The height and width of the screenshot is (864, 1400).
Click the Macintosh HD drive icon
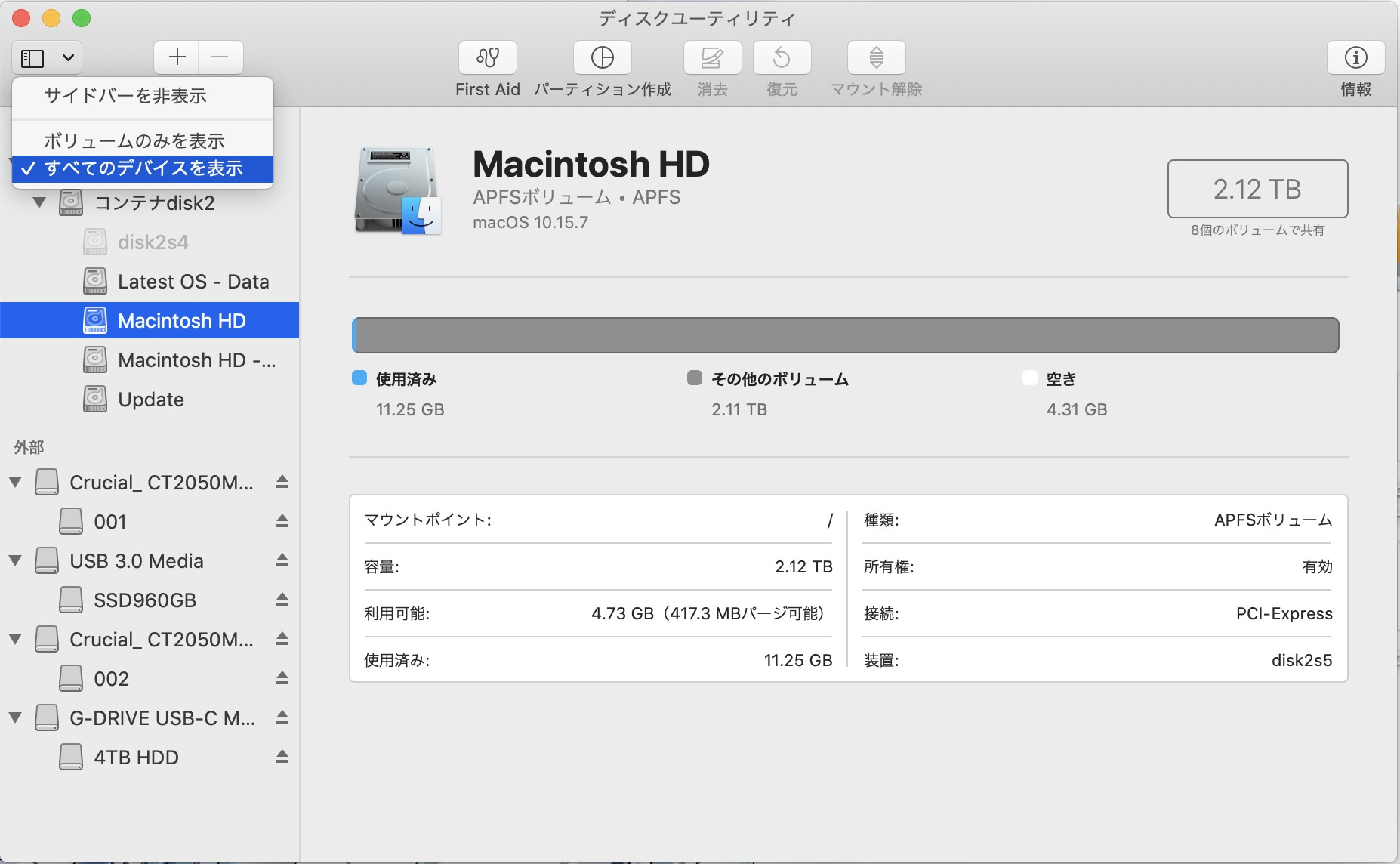[397, 191]
